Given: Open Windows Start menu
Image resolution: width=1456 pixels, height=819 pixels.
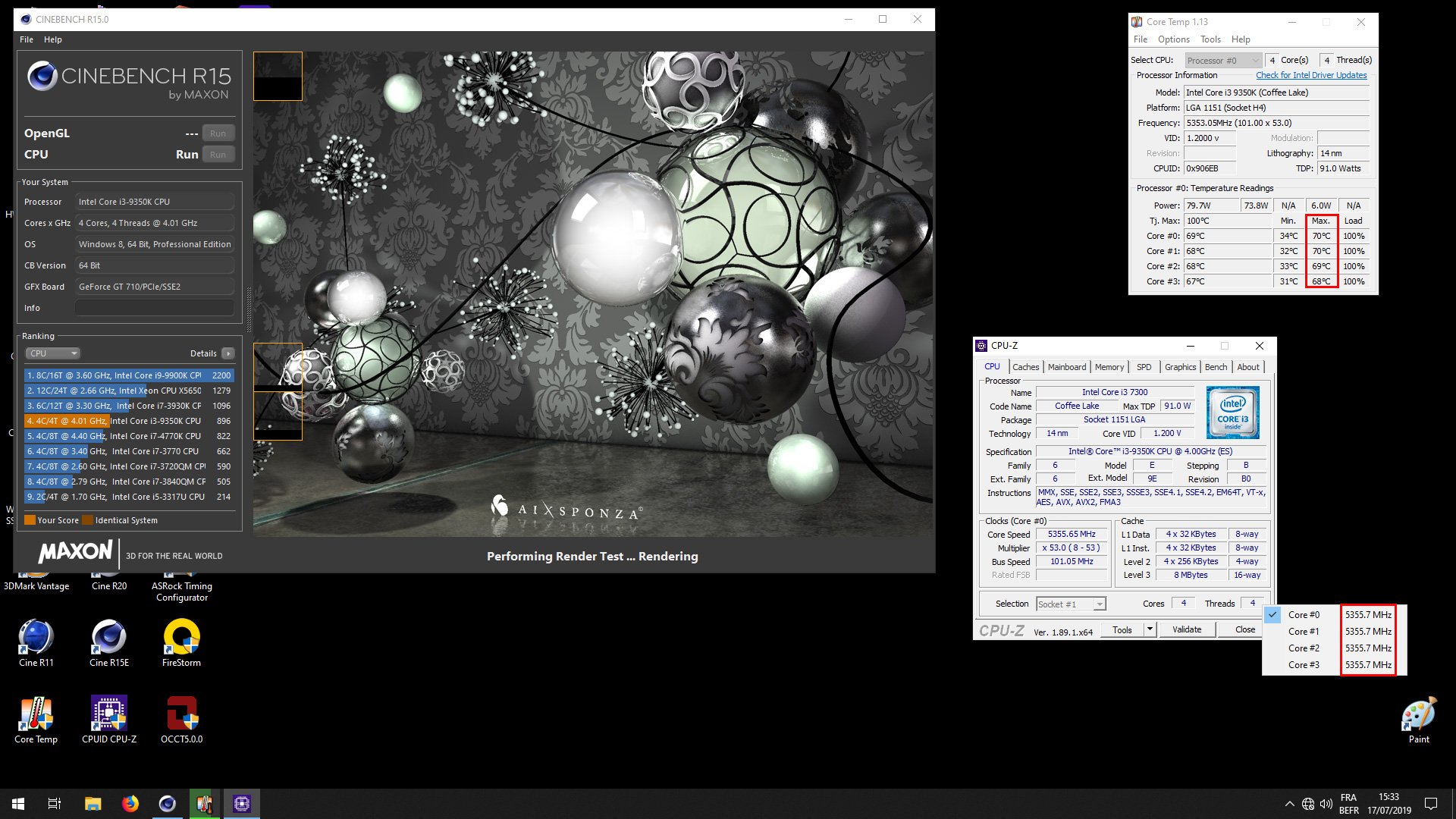Looking at the screenshot, I should [x=18, y=804].
